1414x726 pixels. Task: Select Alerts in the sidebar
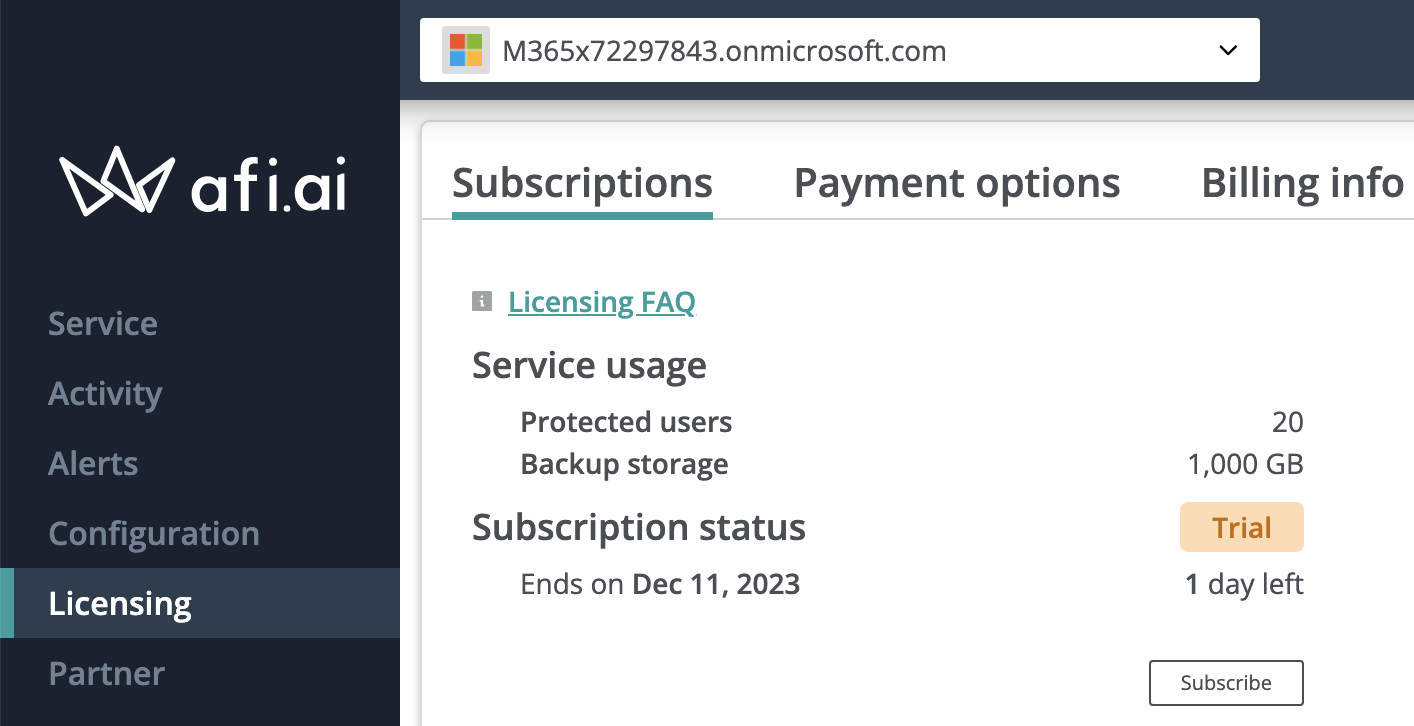click(x=93, y=464)
